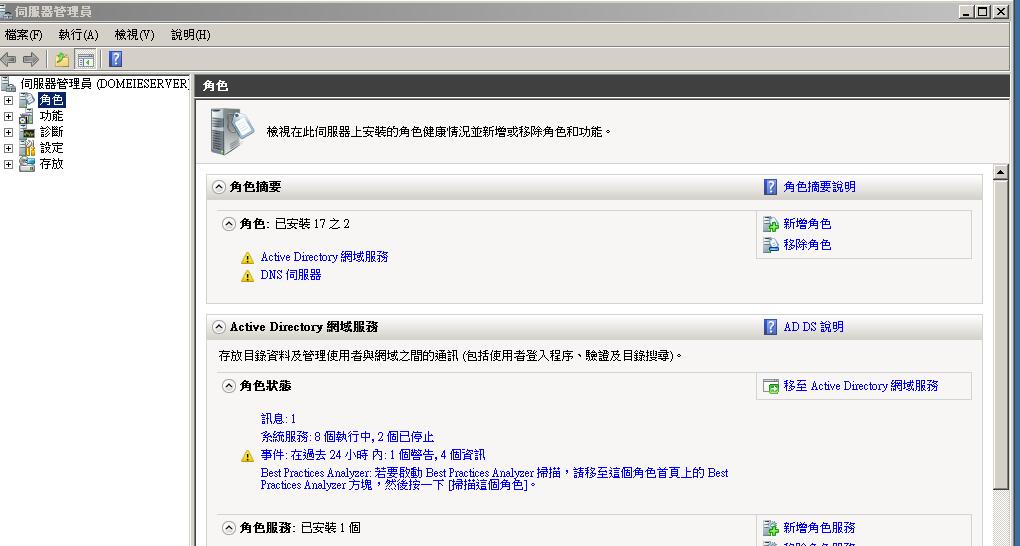Screen dimensions: 1020x546
Task: Collapse the 角色摘要 section
Action: tap(218, 187)
